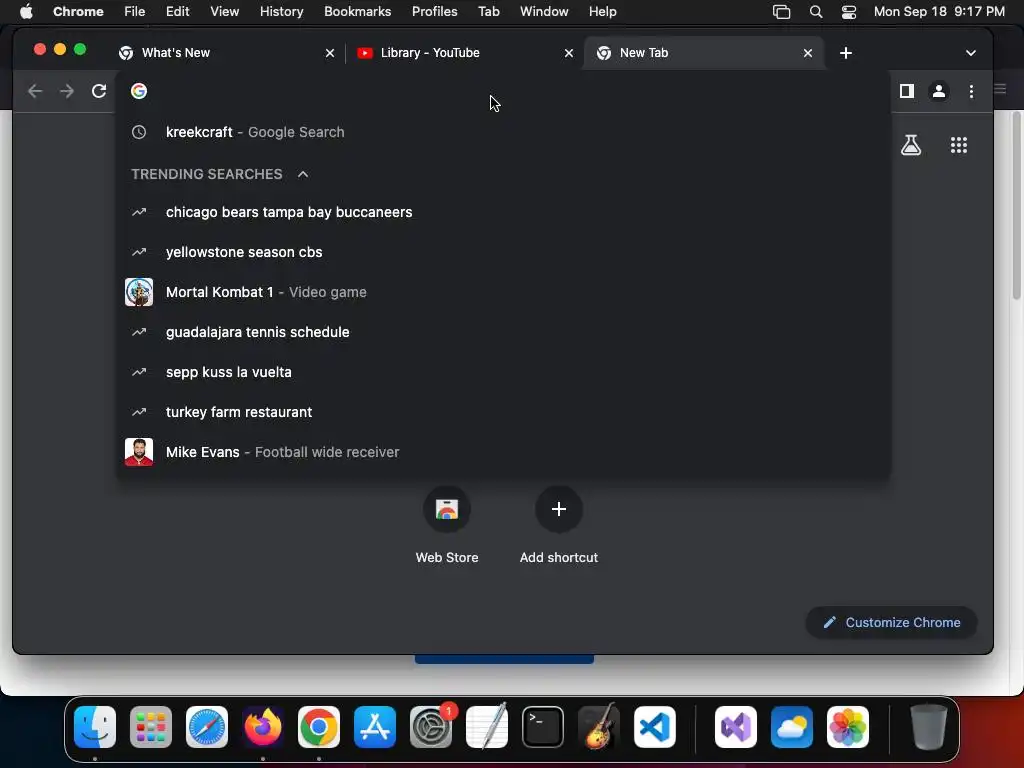Image resolution: width=1024 pixels, height=768 pixels.
Task: Open the Trash in the dock
Action: point(929,727)
